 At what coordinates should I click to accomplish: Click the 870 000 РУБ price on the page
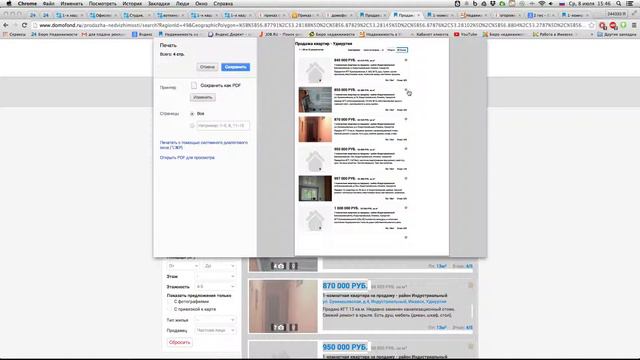click(345, 286)
